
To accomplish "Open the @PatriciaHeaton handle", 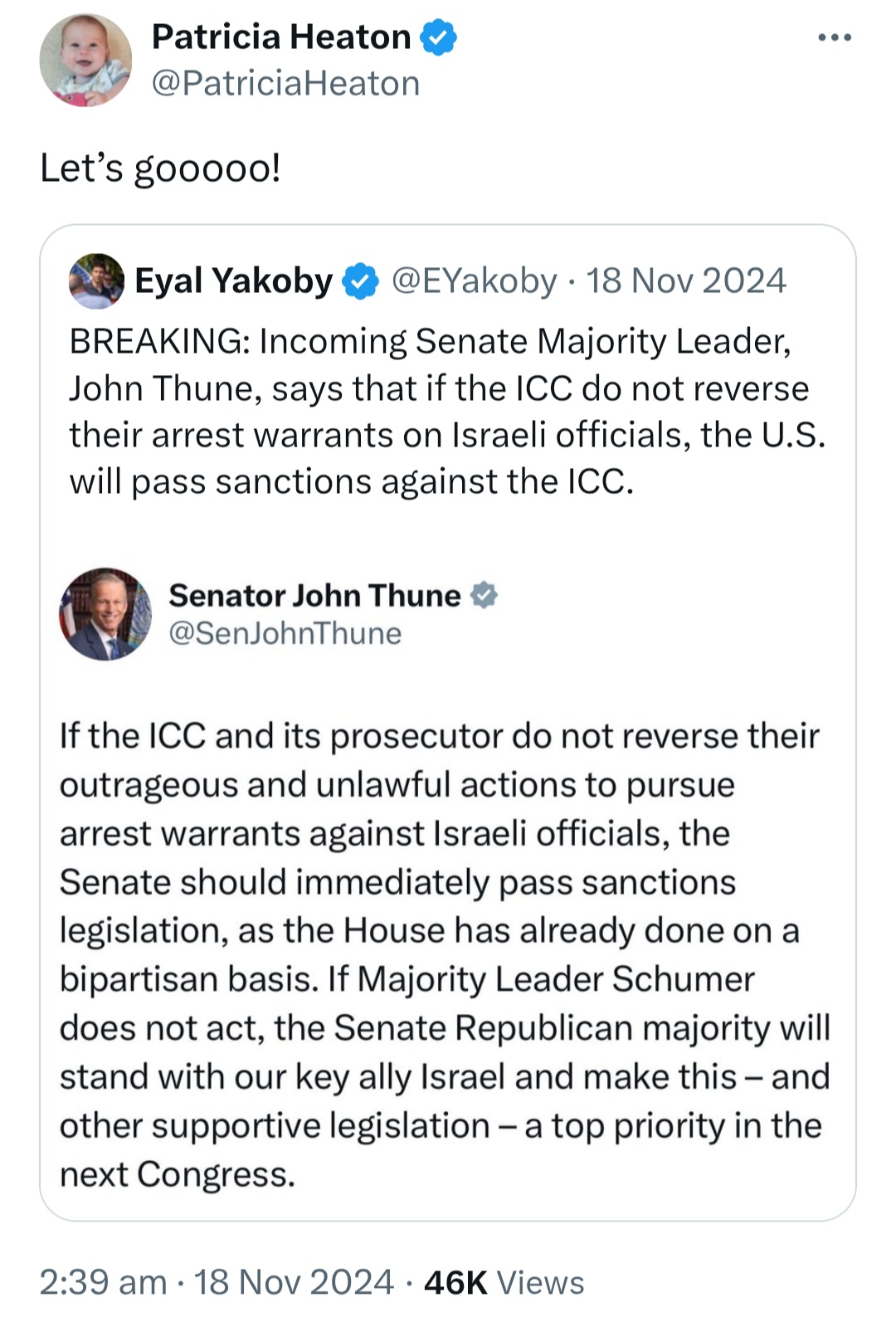I will 285,84.
